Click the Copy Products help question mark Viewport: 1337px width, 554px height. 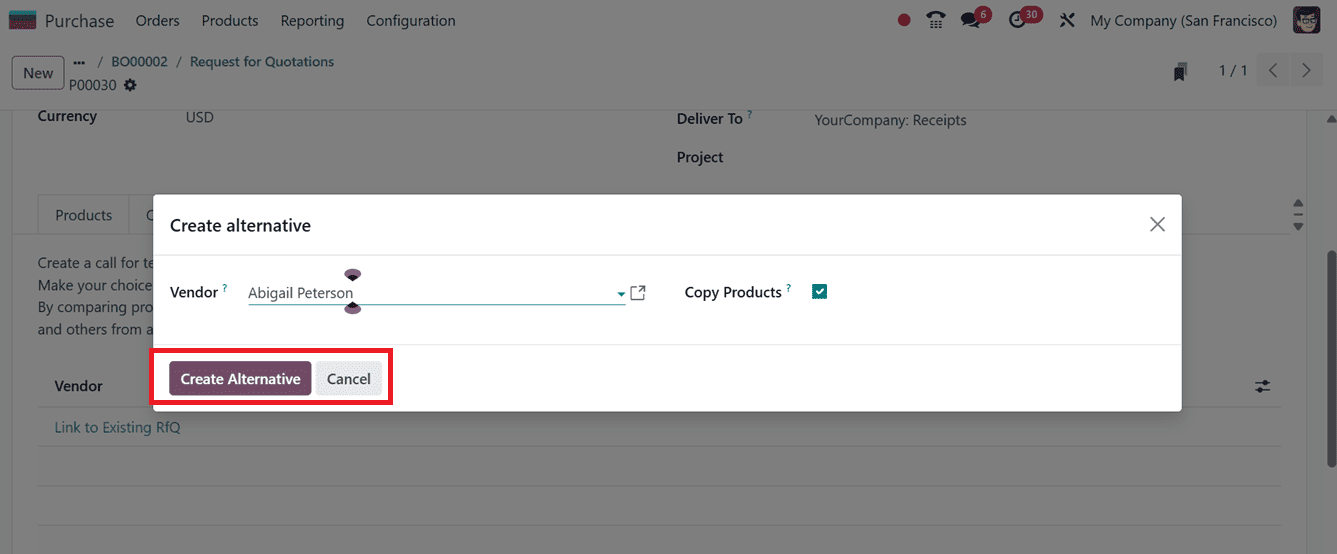point(788,288)
